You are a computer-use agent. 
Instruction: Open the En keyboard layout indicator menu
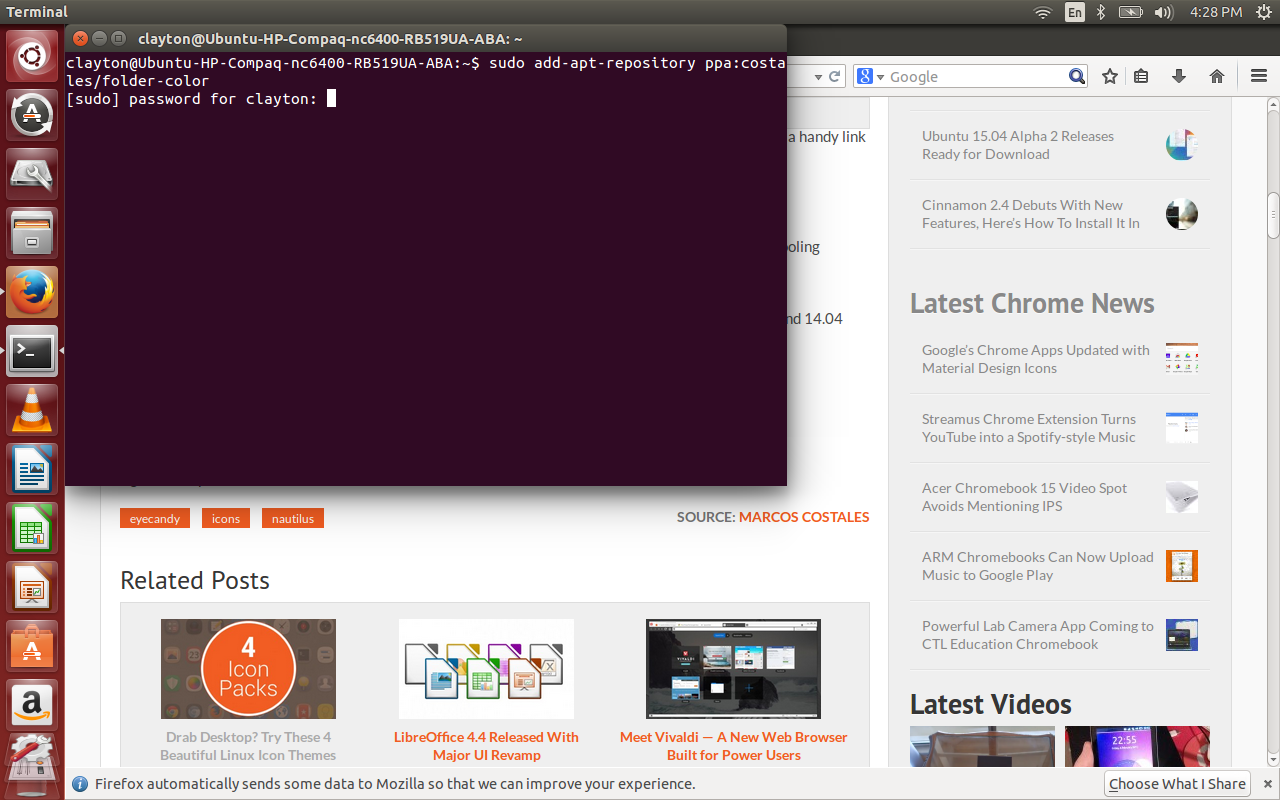pos(1074,12)
